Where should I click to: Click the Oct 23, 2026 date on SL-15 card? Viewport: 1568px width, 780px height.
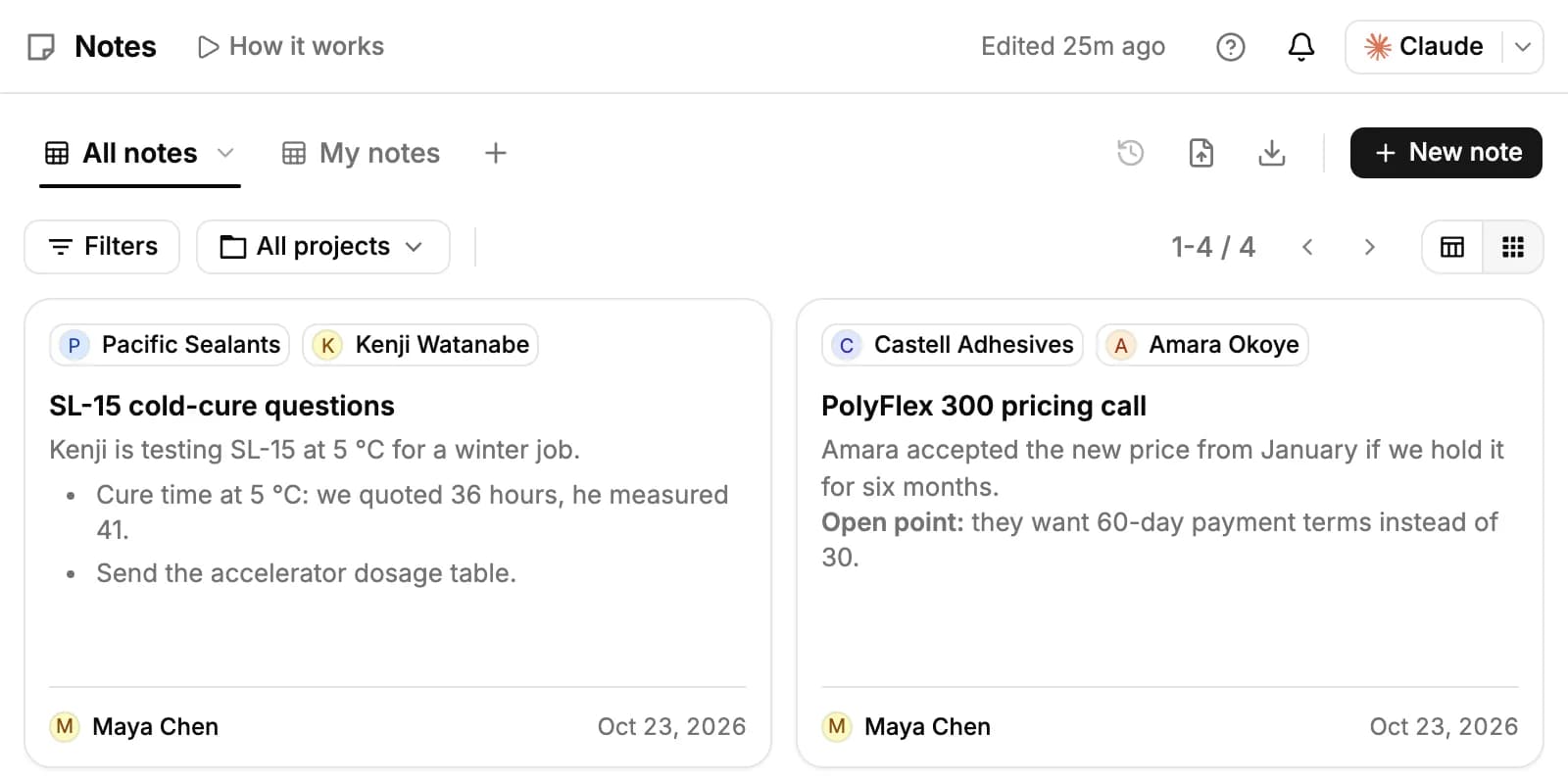[671, 726]
